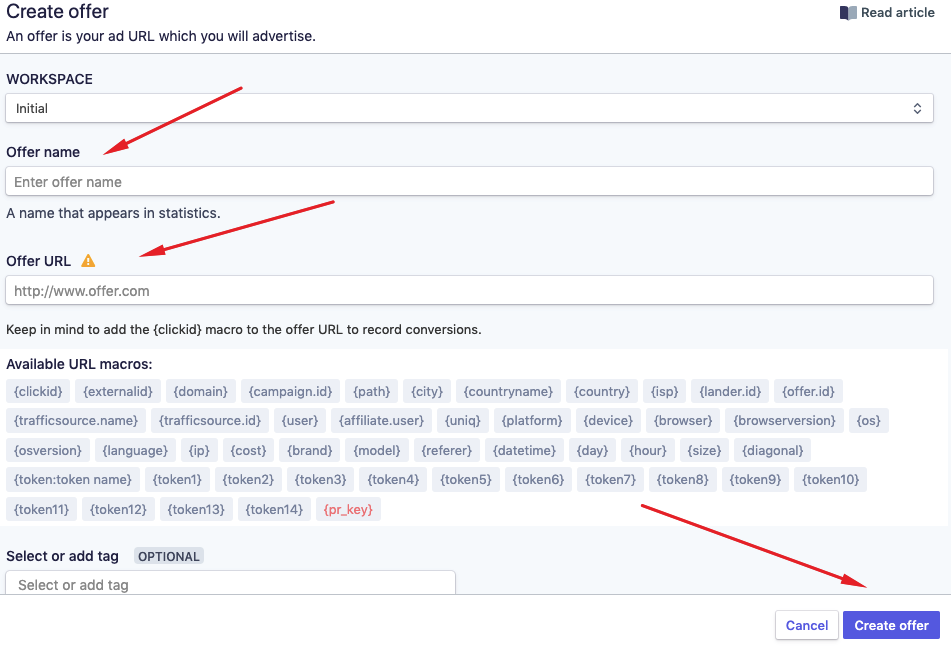The image size is (951, 654).
Task: Open the Read article link
Action: tap(895, 12)
